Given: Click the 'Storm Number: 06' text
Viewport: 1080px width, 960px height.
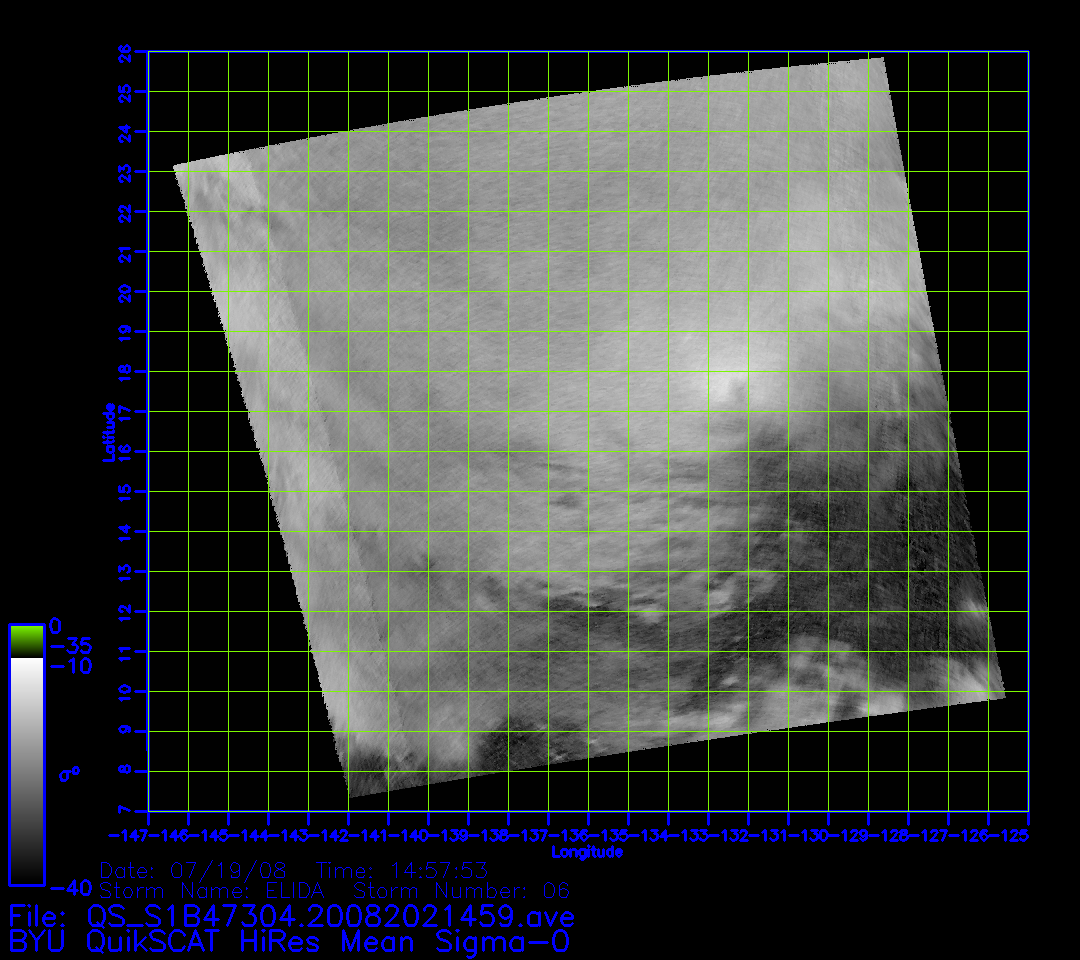Looking at the screenshot, I should [461, 890].
